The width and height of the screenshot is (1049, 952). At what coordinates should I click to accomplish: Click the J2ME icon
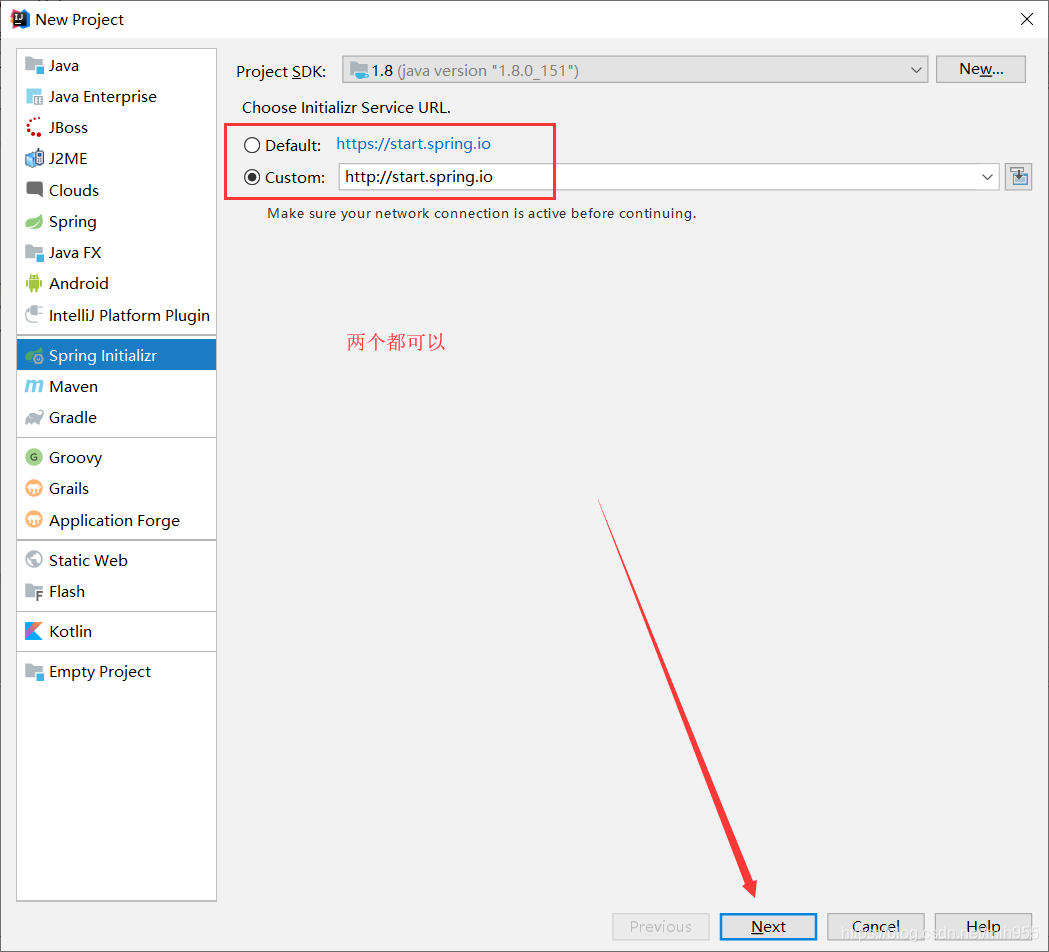point(33,159)
